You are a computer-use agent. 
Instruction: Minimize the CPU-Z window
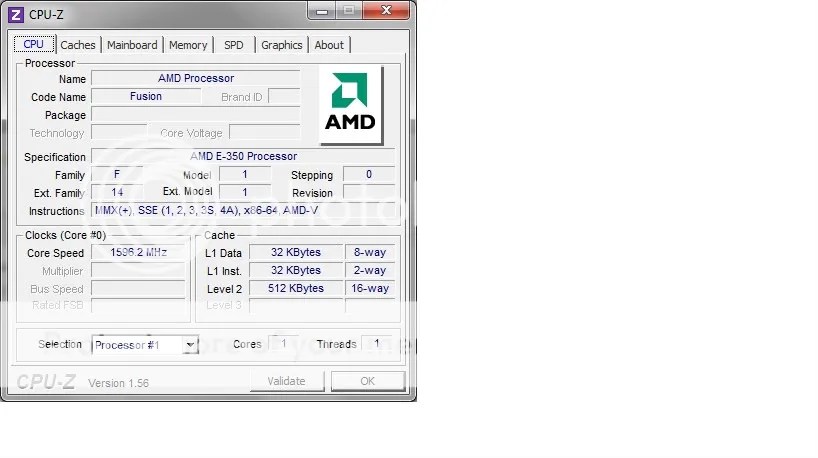tap(322, 10)
